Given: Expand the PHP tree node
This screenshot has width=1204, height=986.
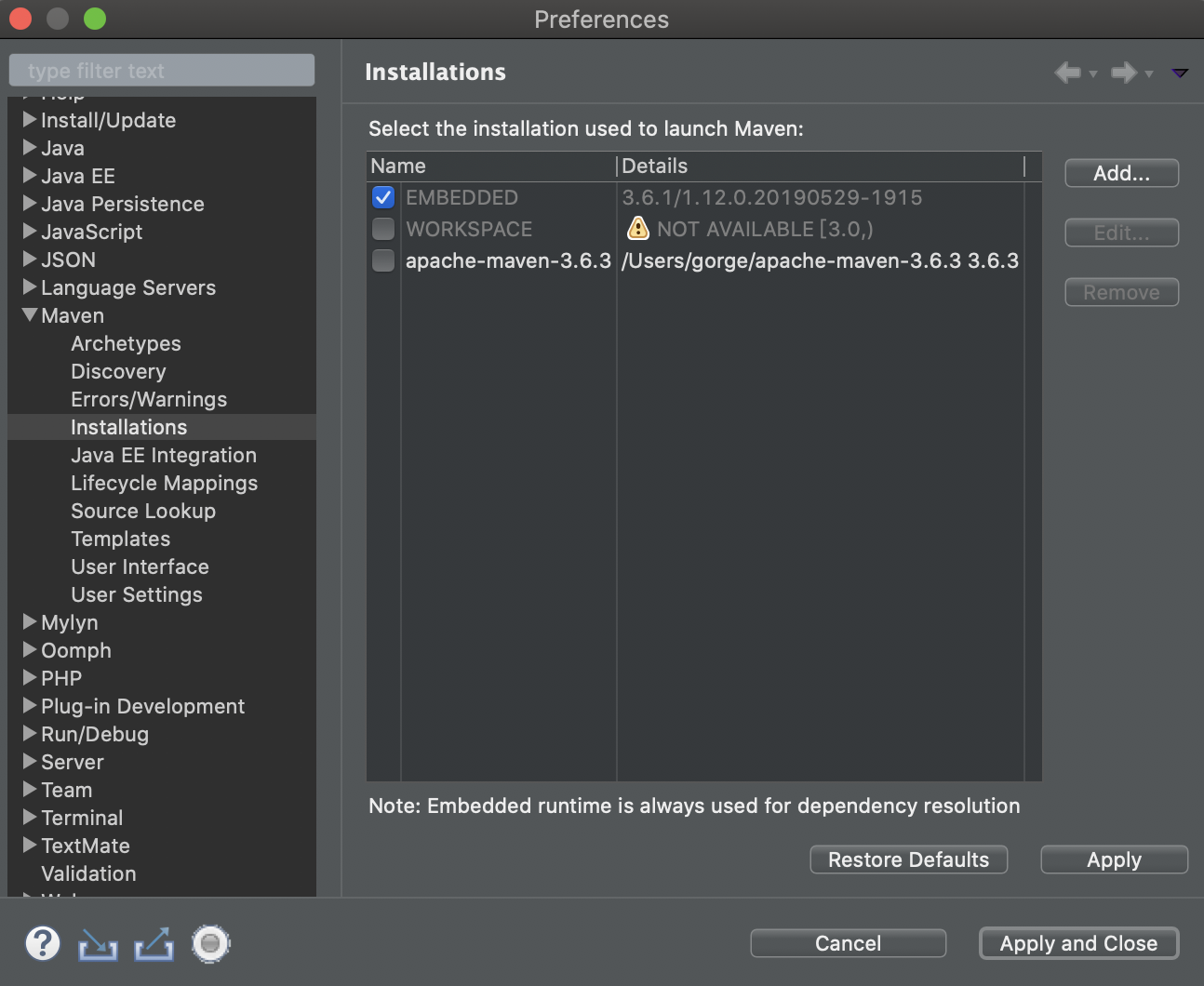Looking at the screenshot, I should pos(30,677).
